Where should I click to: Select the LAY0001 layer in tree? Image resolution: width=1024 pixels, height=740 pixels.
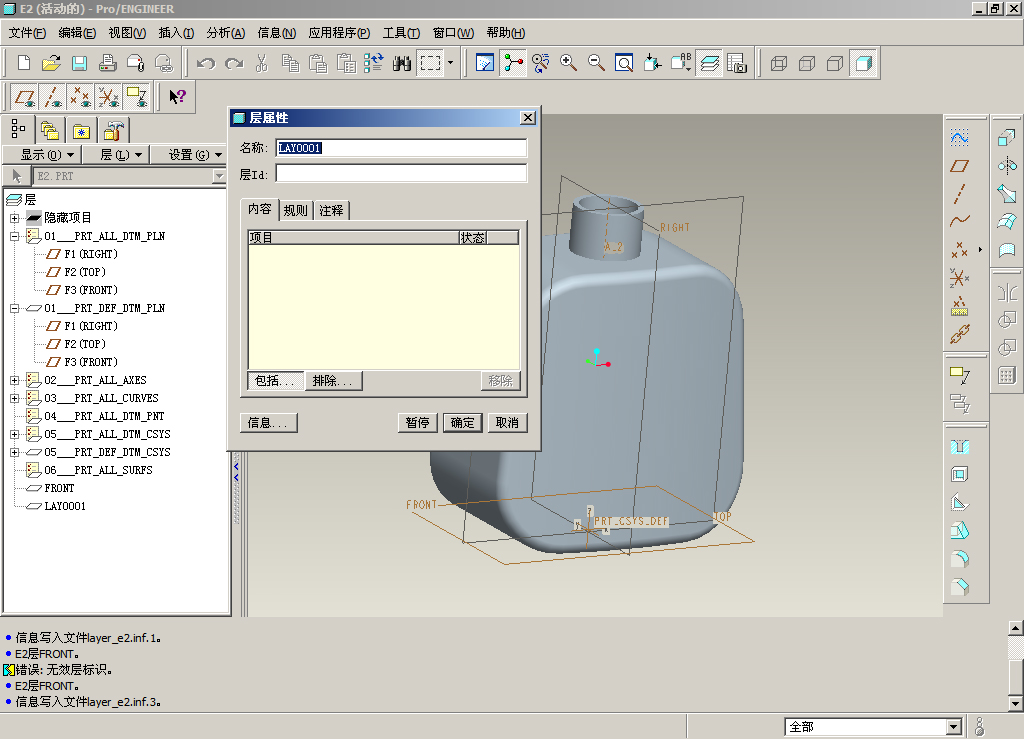tap(65, 506)
